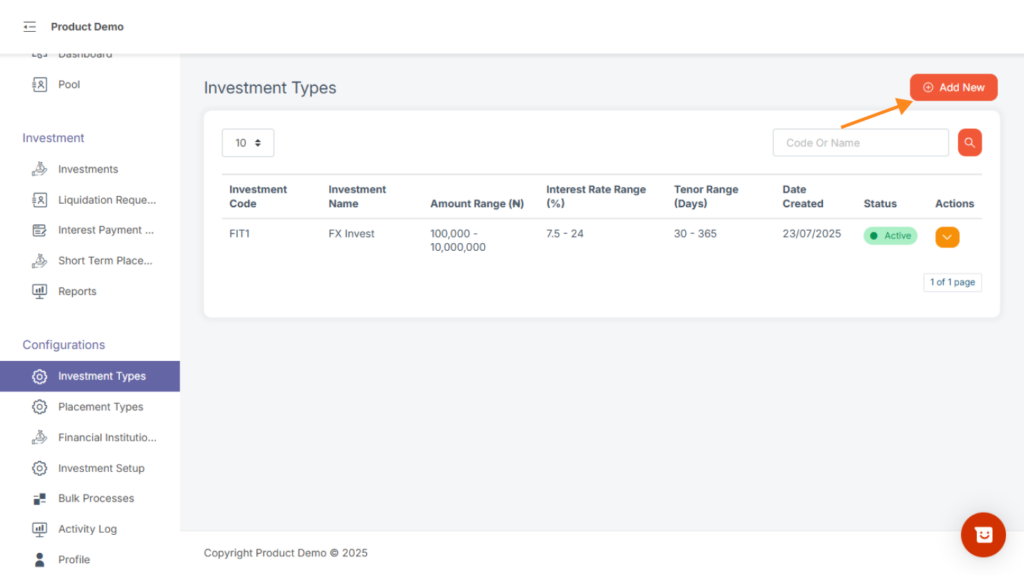The width and height of the screenshot is (1024, 575).
Task: Go to Investment Setup menu item
Action: [x=101, y=468]
